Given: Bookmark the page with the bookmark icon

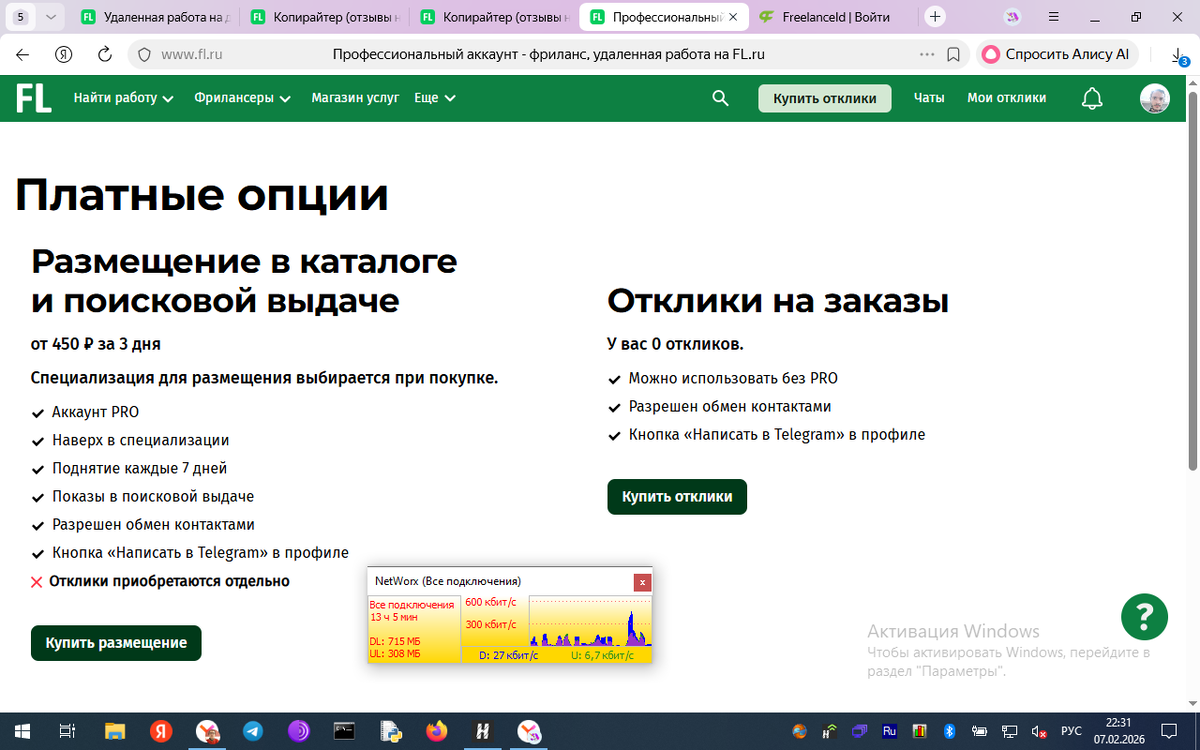Looking at the screenshot, I should [x=954, y=54].
